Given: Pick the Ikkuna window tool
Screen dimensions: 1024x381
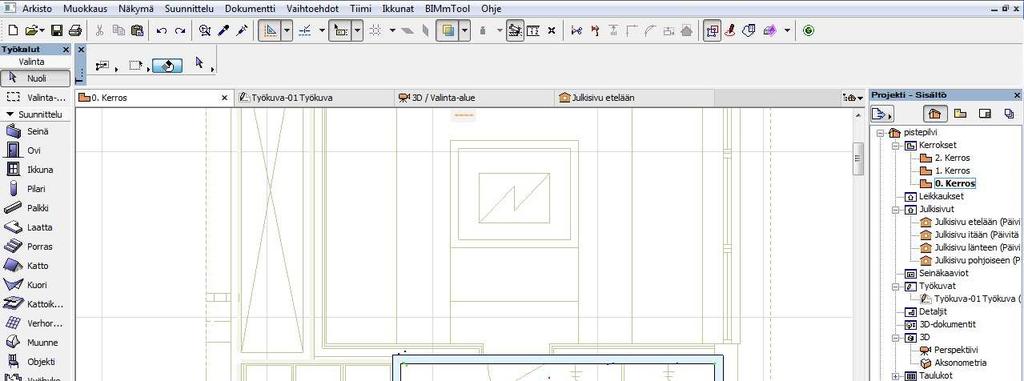Looking at the screenshot, I should click(36, 170).
